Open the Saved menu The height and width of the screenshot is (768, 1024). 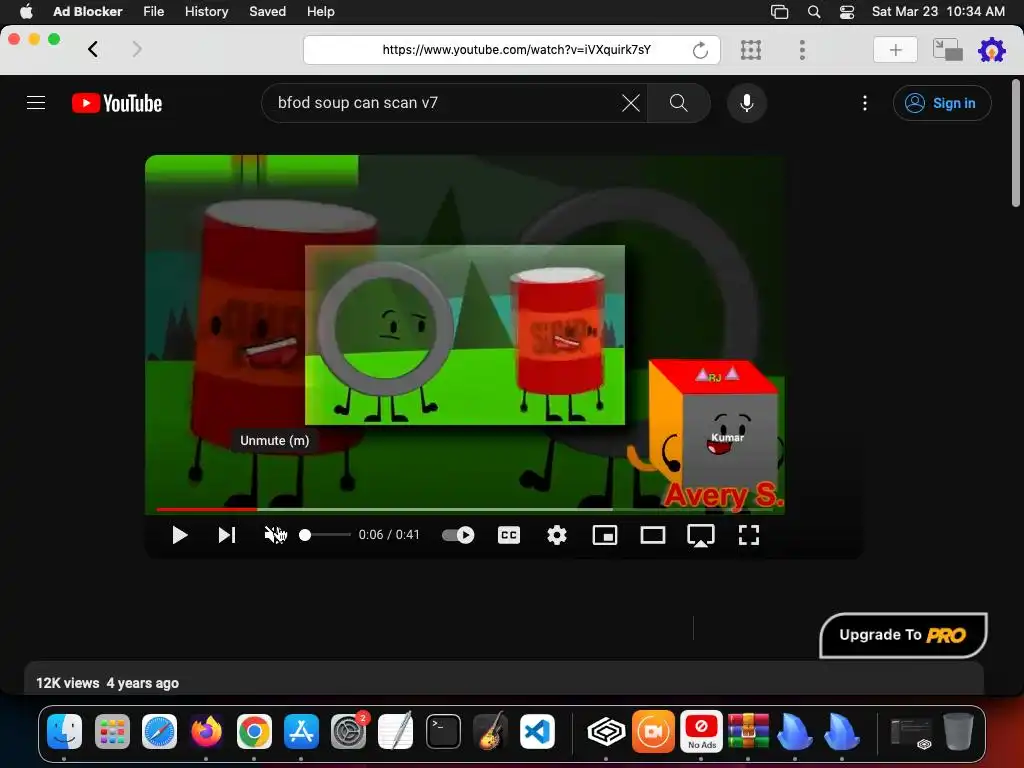pyautogui.click(x=267, y=12)
